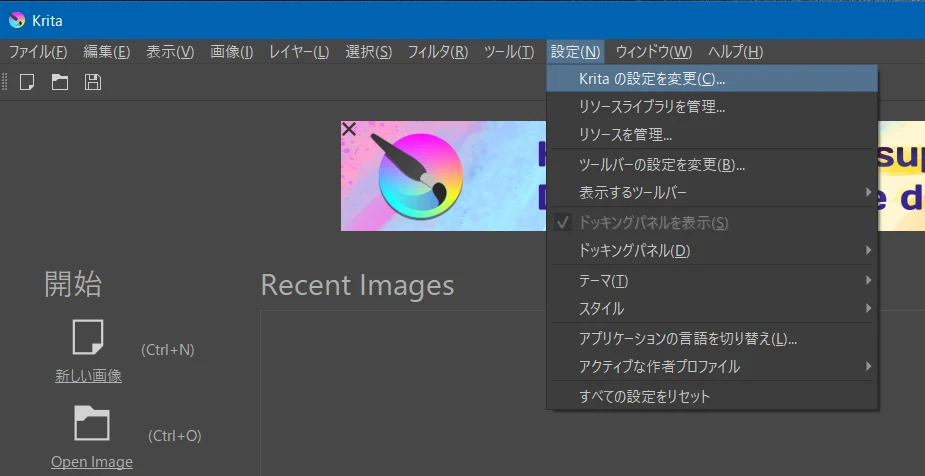Click the toolbar drag handle
925x476 pixels.
coord(5,82)
